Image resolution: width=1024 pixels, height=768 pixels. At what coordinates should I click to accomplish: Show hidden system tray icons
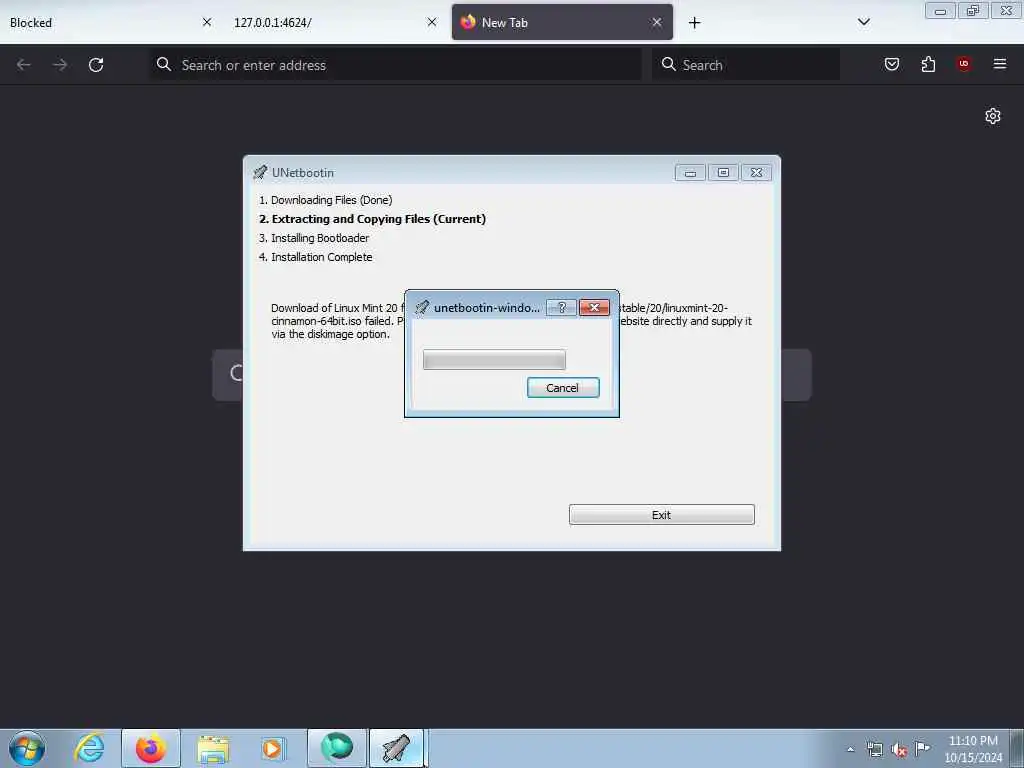[x=850, y=750]
